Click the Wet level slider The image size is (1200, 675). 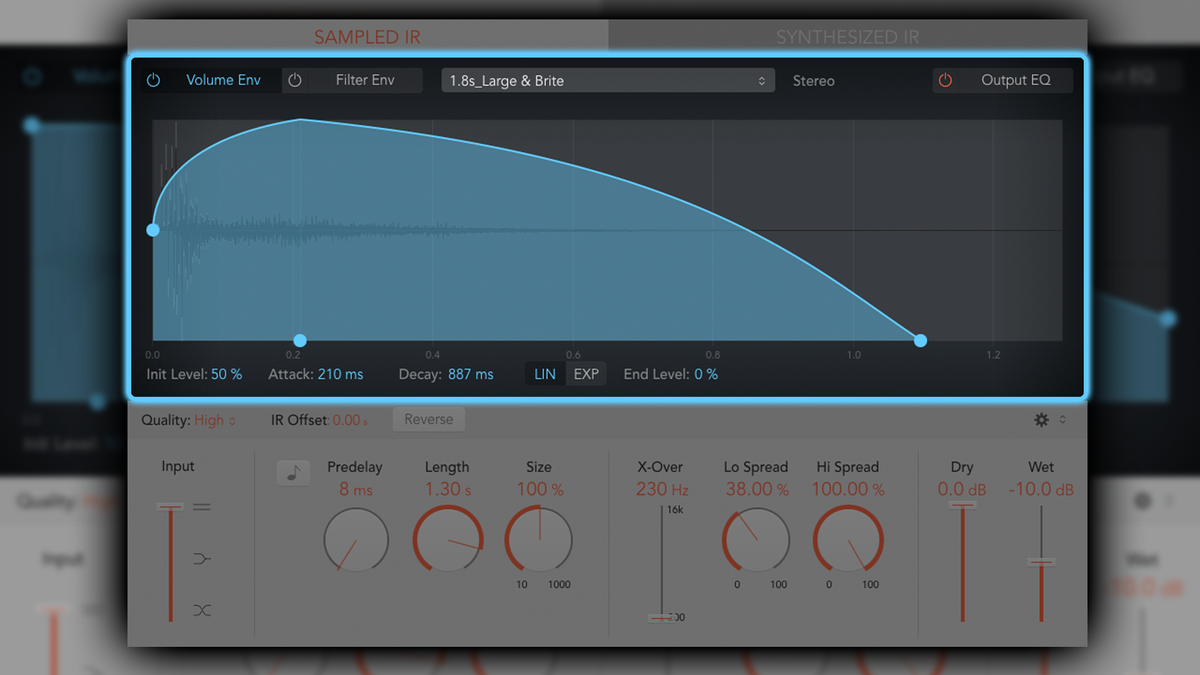1041,560
